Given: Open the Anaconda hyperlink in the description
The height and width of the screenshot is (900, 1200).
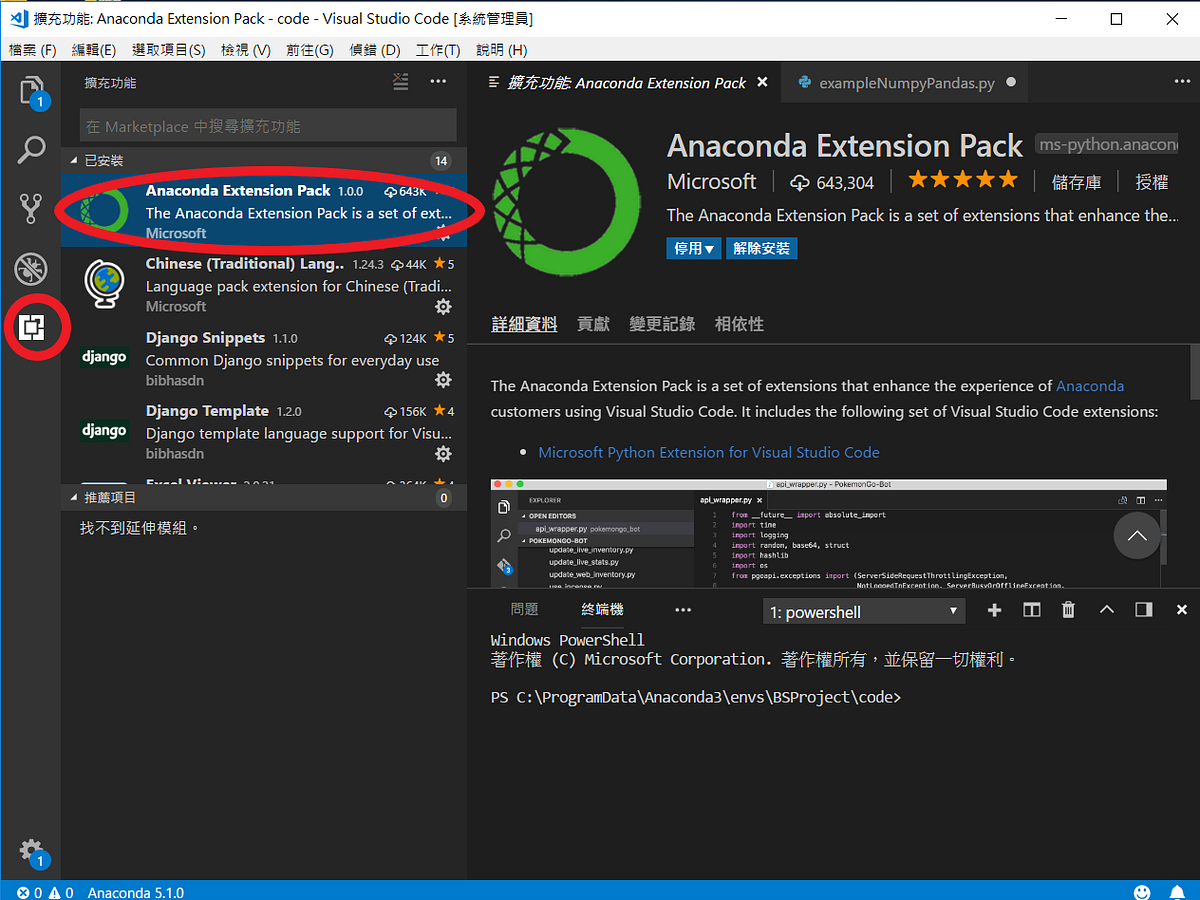Looking at the screenshot, I should coord(1090,385).
